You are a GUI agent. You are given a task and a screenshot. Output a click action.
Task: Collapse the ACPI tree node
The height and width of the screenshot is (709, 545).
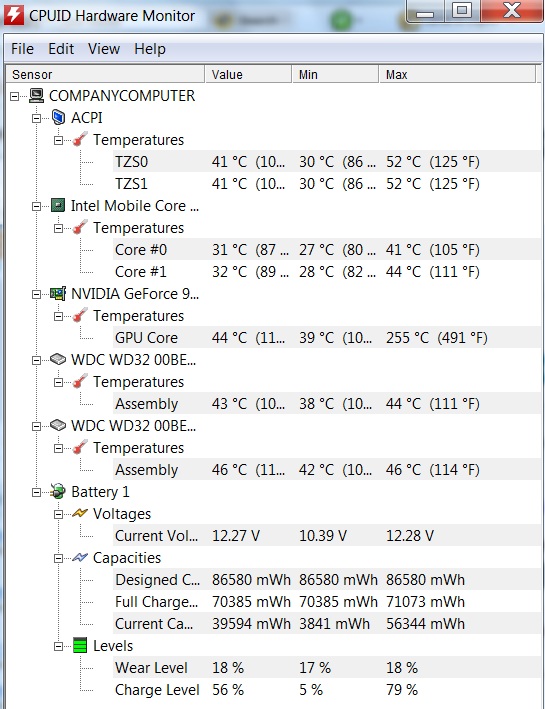(36, 118)
